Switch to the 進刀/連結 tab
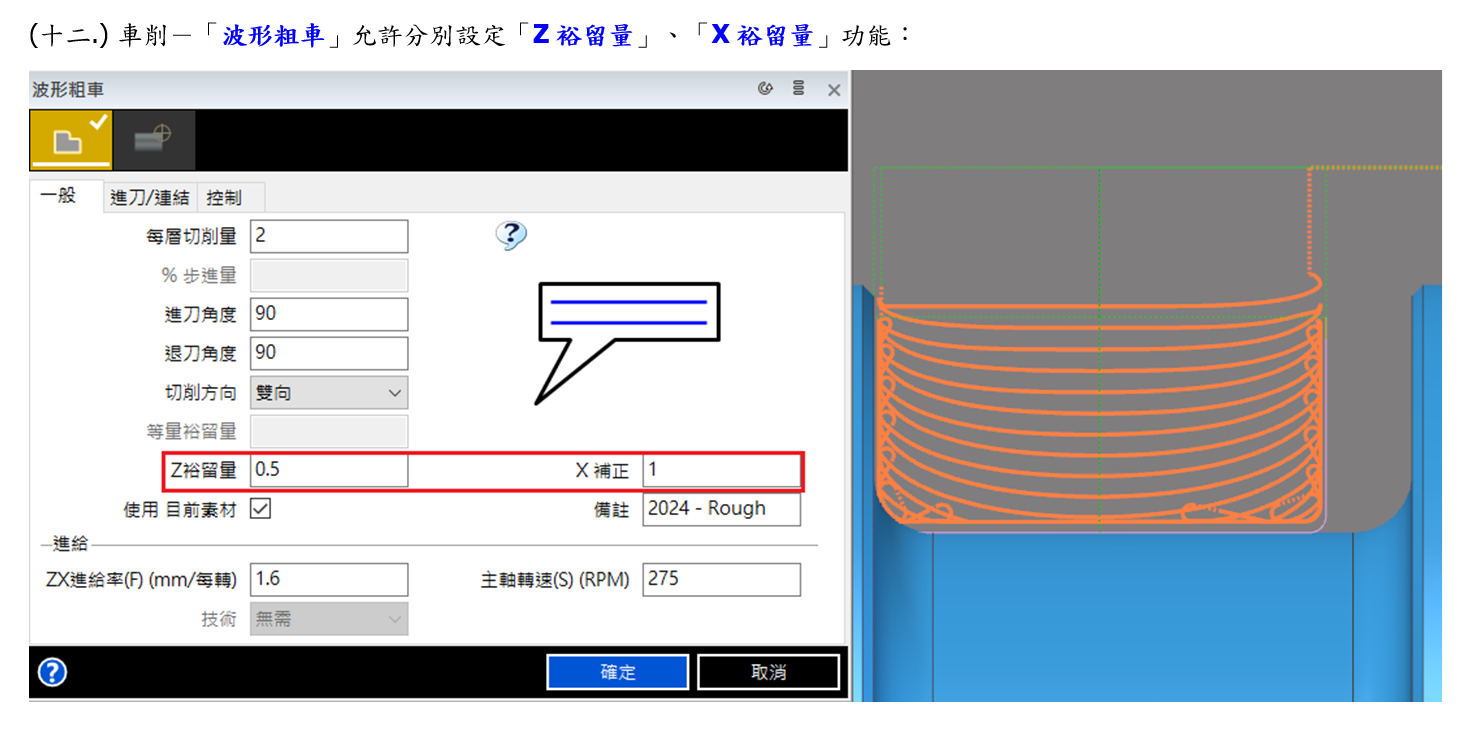The image size is (1482, 738). pyautogui.click(x=150, y=198)
